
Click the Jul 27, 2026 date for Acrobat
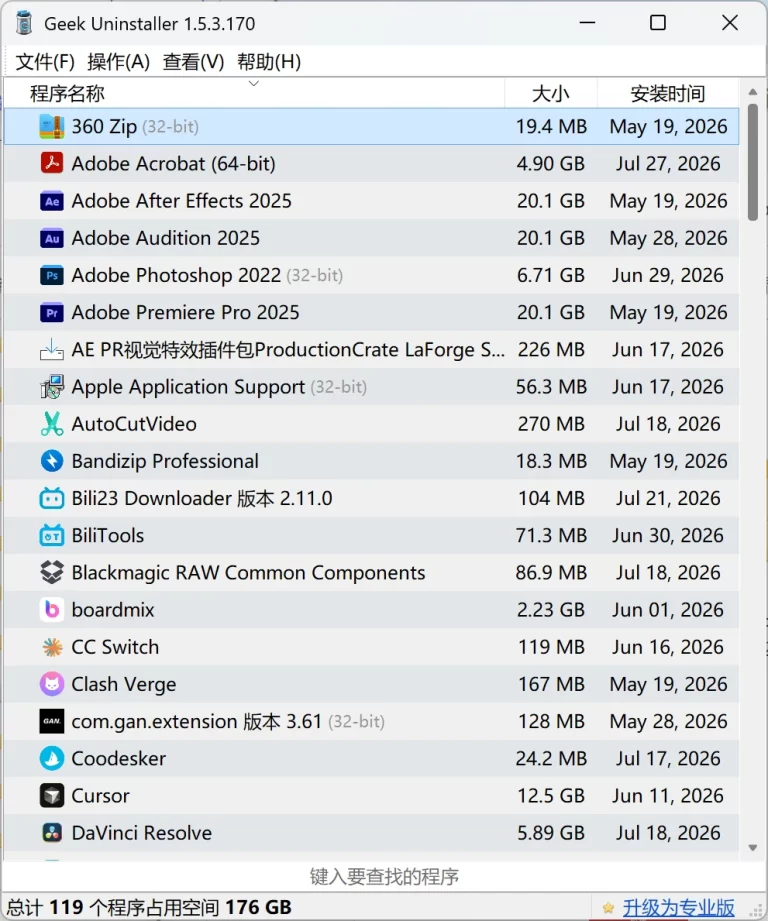click(x=668, y=163)
